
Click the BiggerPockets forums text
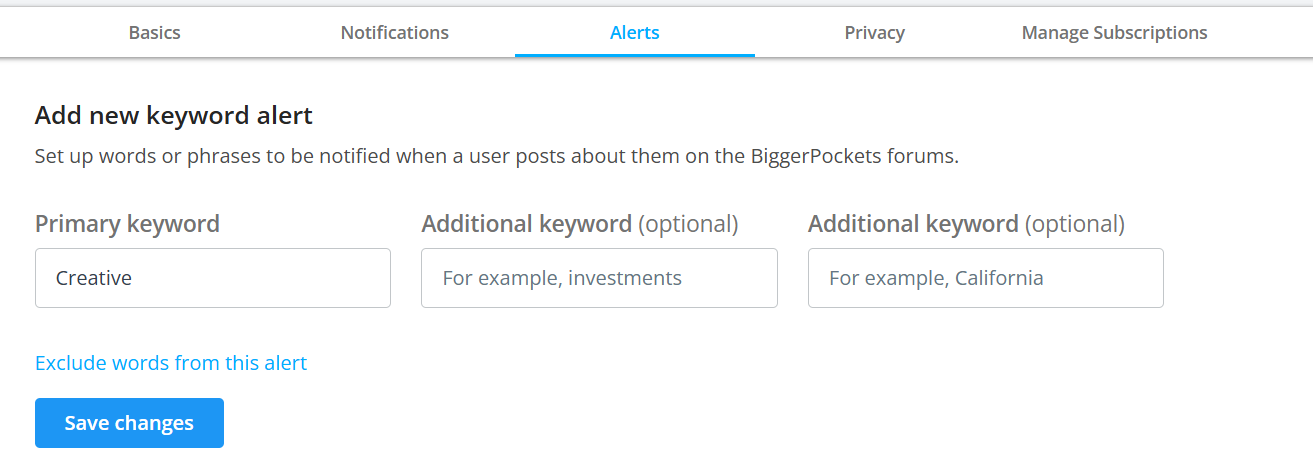pos(884,157)
